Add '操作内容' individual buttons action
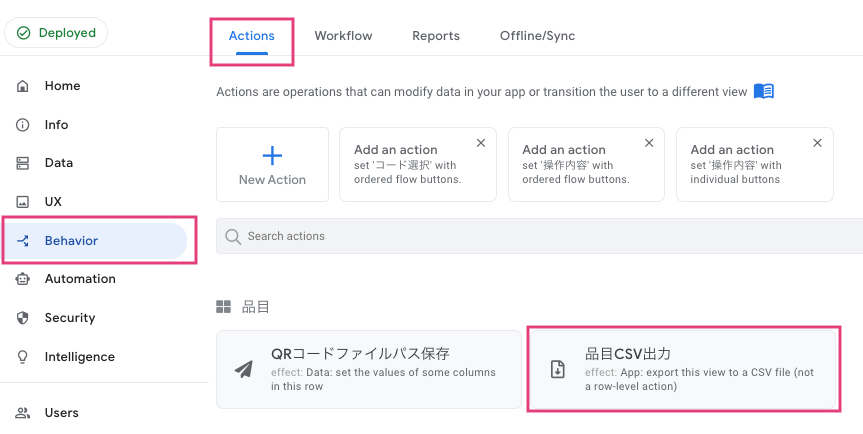Screen dimensions: 863x434 pyautogui.click(x=755, y=164)
